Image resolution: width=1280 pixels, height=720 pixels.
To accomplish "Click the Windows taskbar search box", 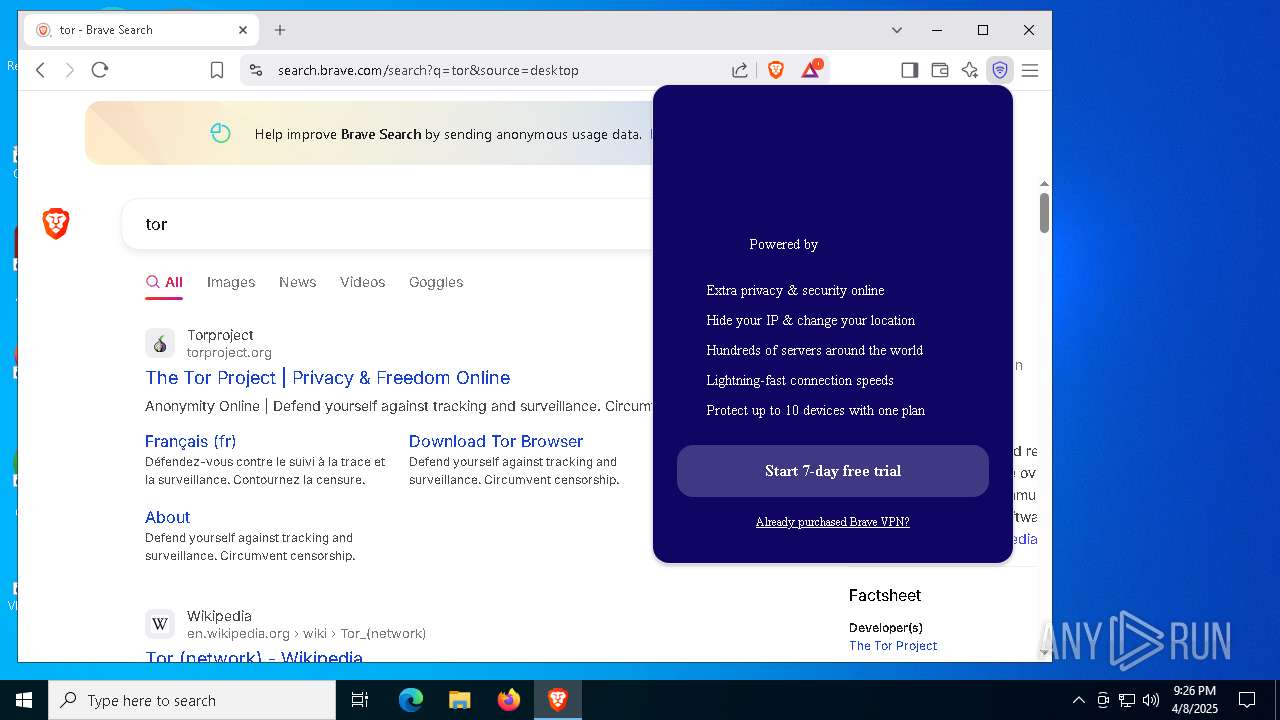I will tap(192, 700).
